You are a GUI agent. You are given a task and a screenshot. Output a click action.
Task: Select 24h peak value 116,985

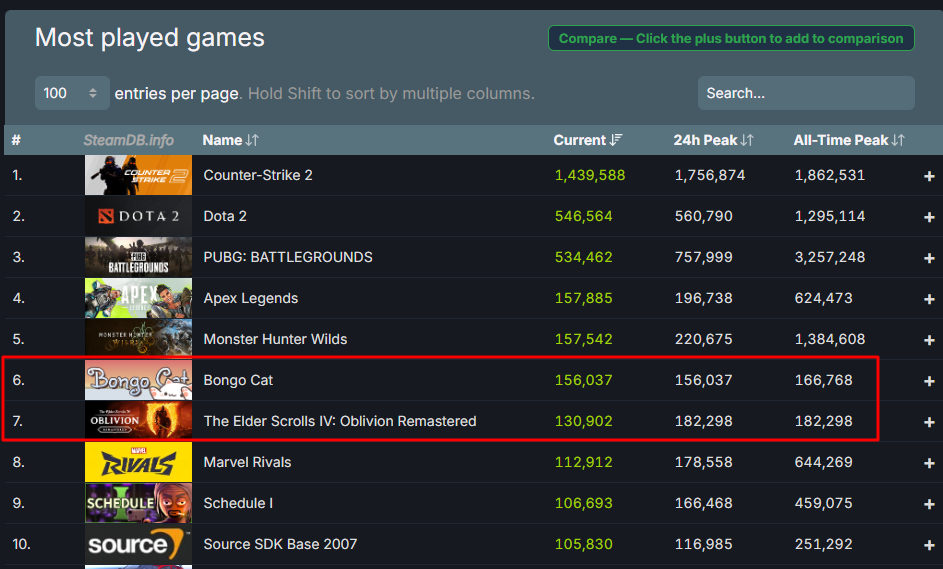point(704,544)
